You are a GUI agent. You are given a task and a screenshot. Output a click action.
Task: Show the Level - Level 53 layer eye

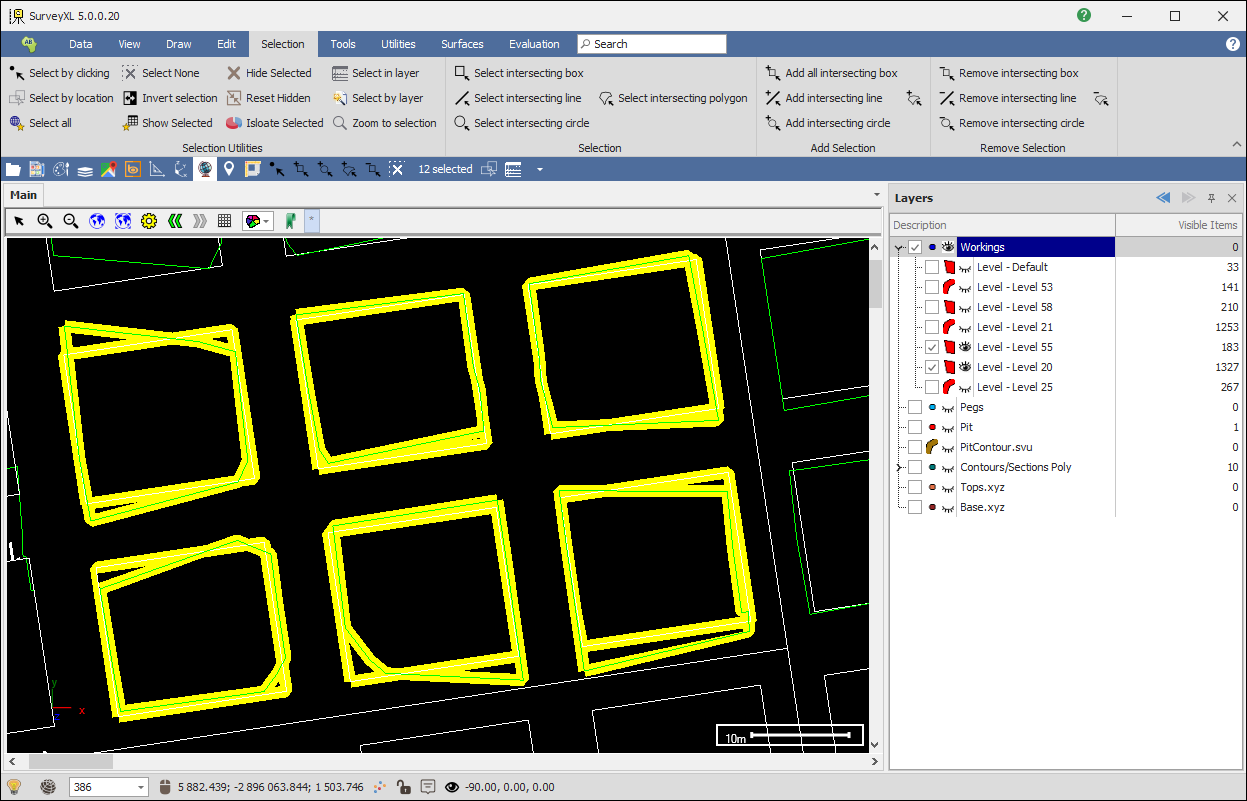pyautogui.click(x=966, y=288)
